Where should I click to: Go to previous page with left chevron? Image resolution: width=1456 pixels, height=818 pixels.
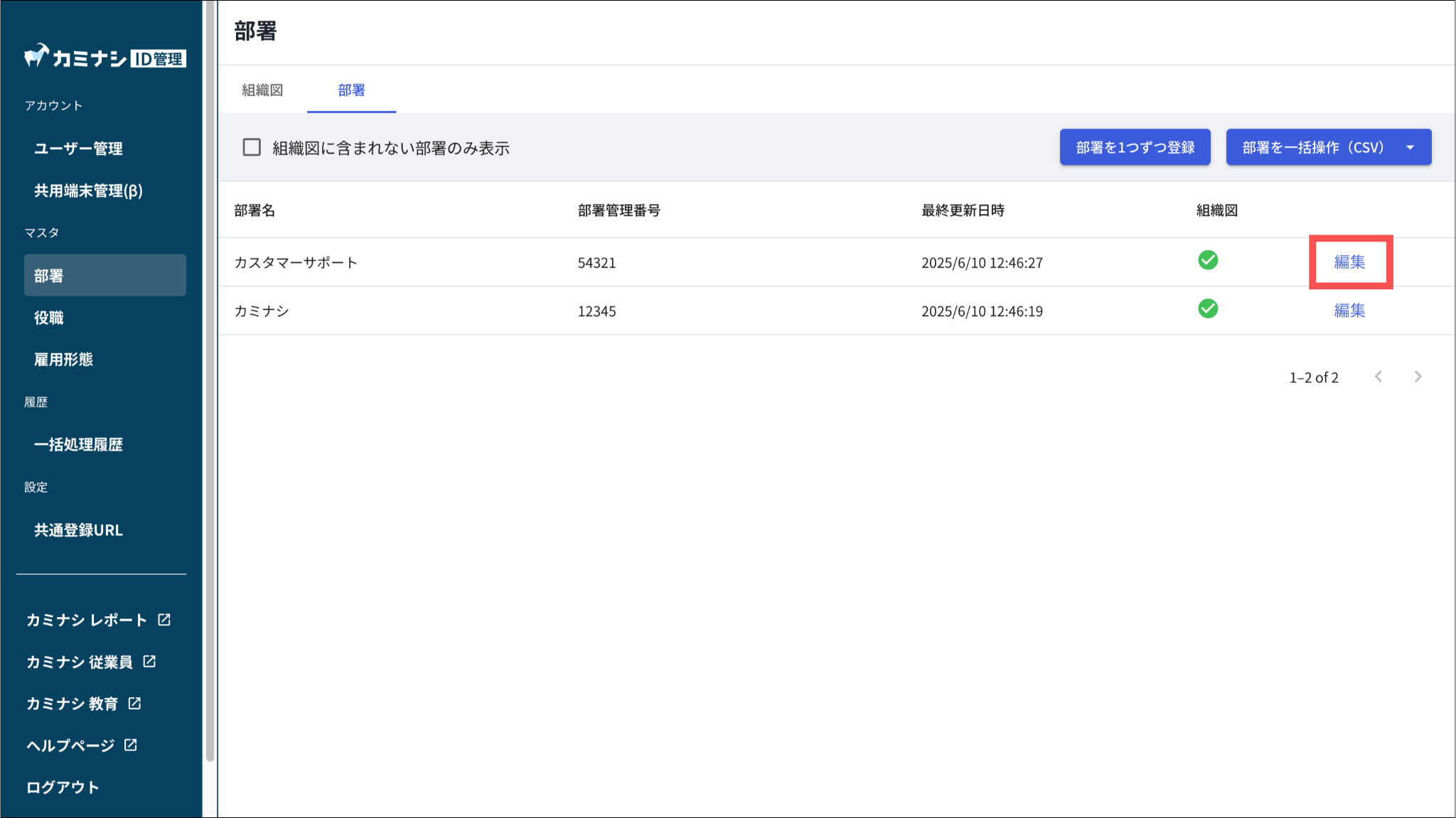pyautogui.click(x=1379, y=377)
